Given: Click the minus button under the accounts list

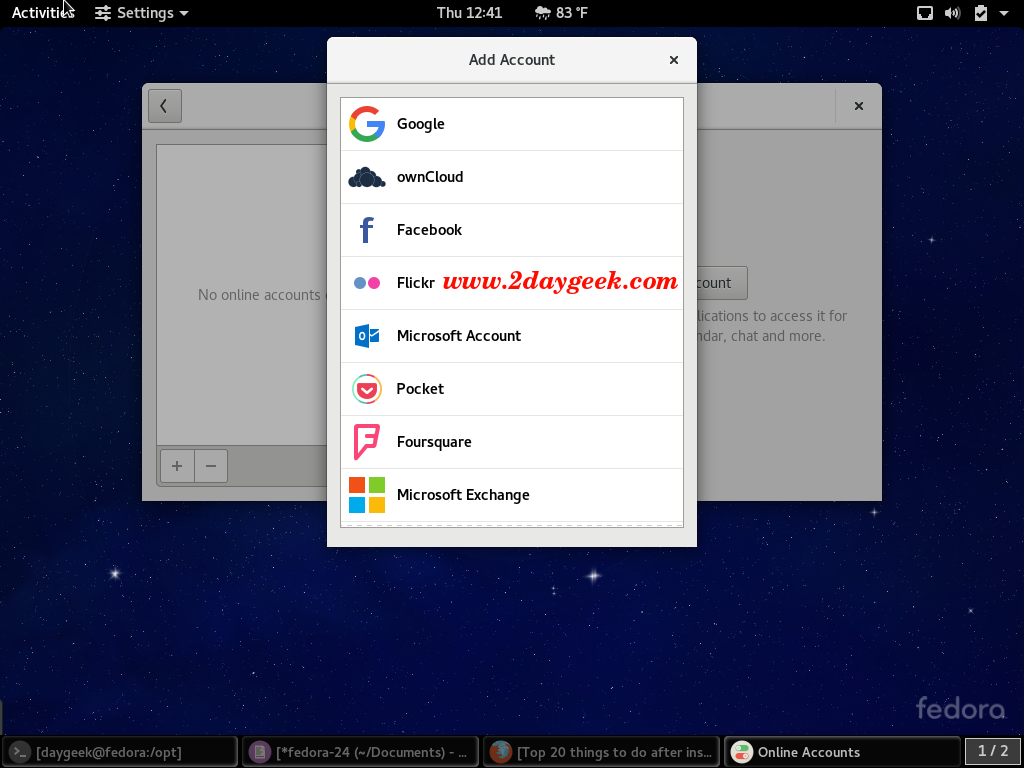Looking at the screenshot, I should point(211,466).
